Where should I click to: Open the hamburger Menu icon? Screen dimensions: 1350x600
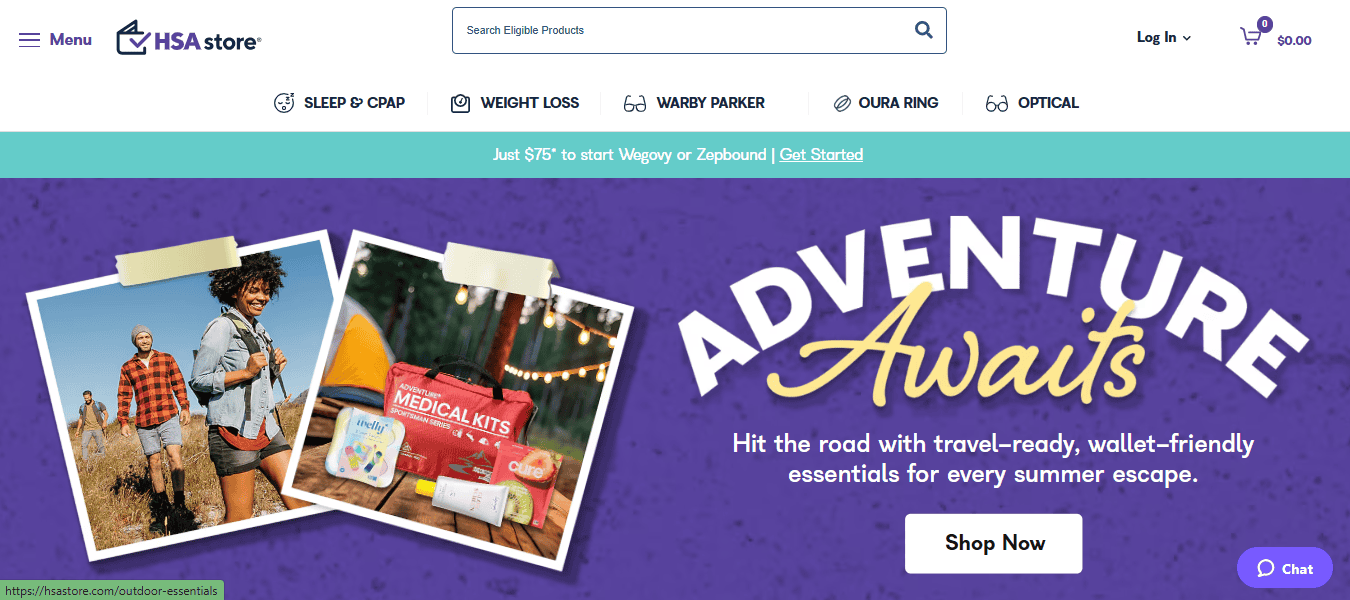pos(29,40)
